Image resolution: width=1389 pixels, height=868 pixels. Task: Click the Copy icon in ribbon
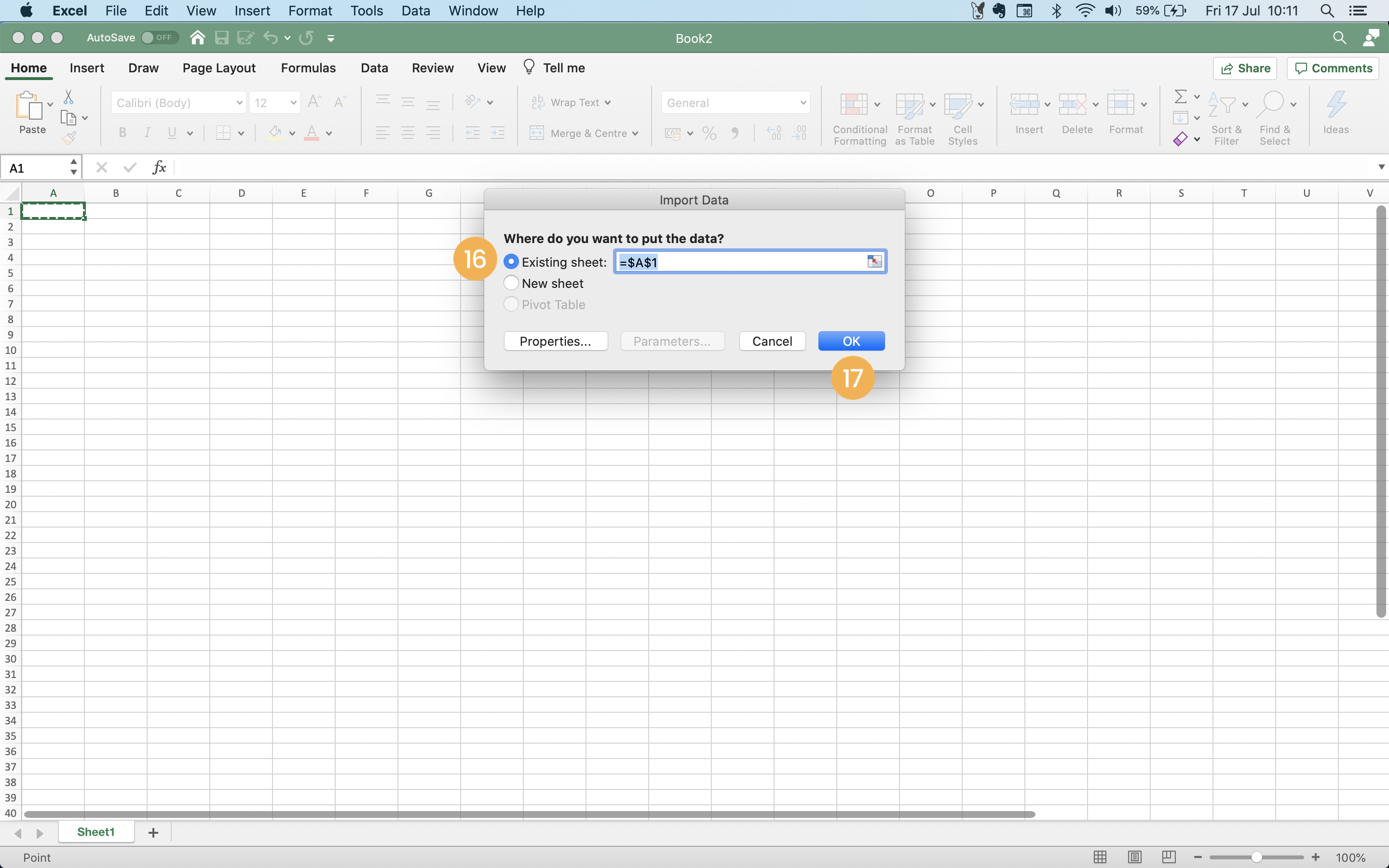68,118
